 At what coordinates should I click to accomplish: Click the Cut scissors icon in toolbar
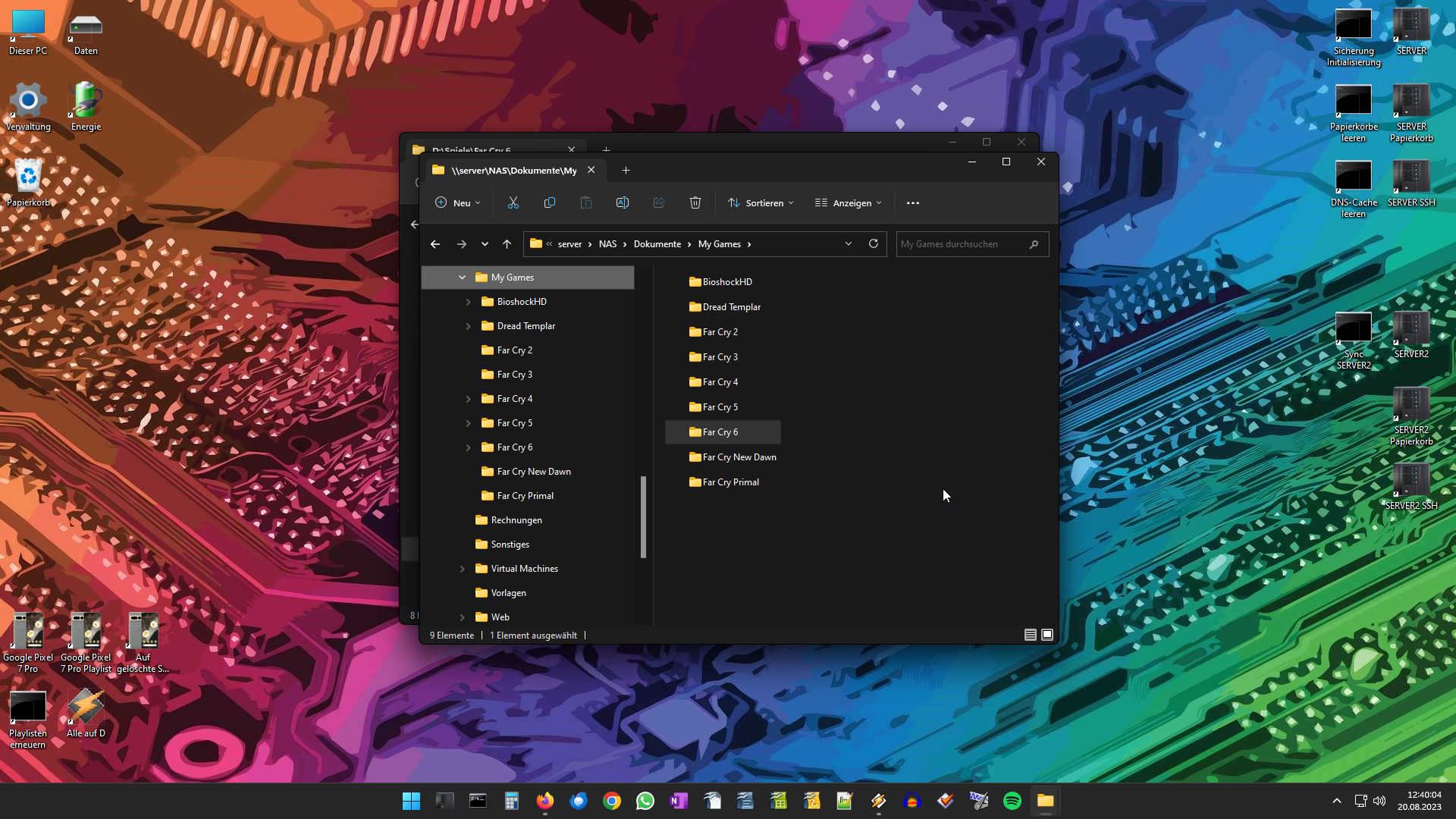513,202
